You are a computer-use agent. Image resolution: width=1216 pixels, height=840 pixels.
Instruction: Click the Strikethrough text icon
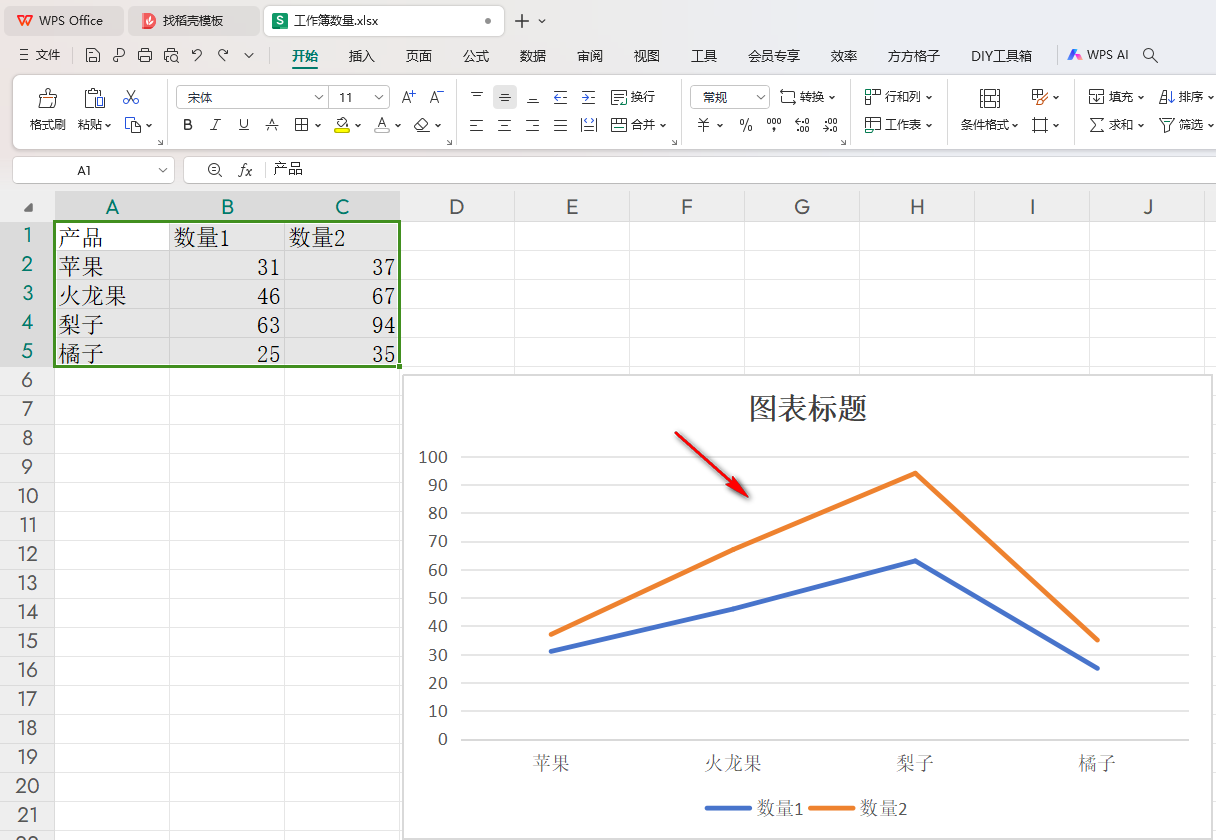272,125
